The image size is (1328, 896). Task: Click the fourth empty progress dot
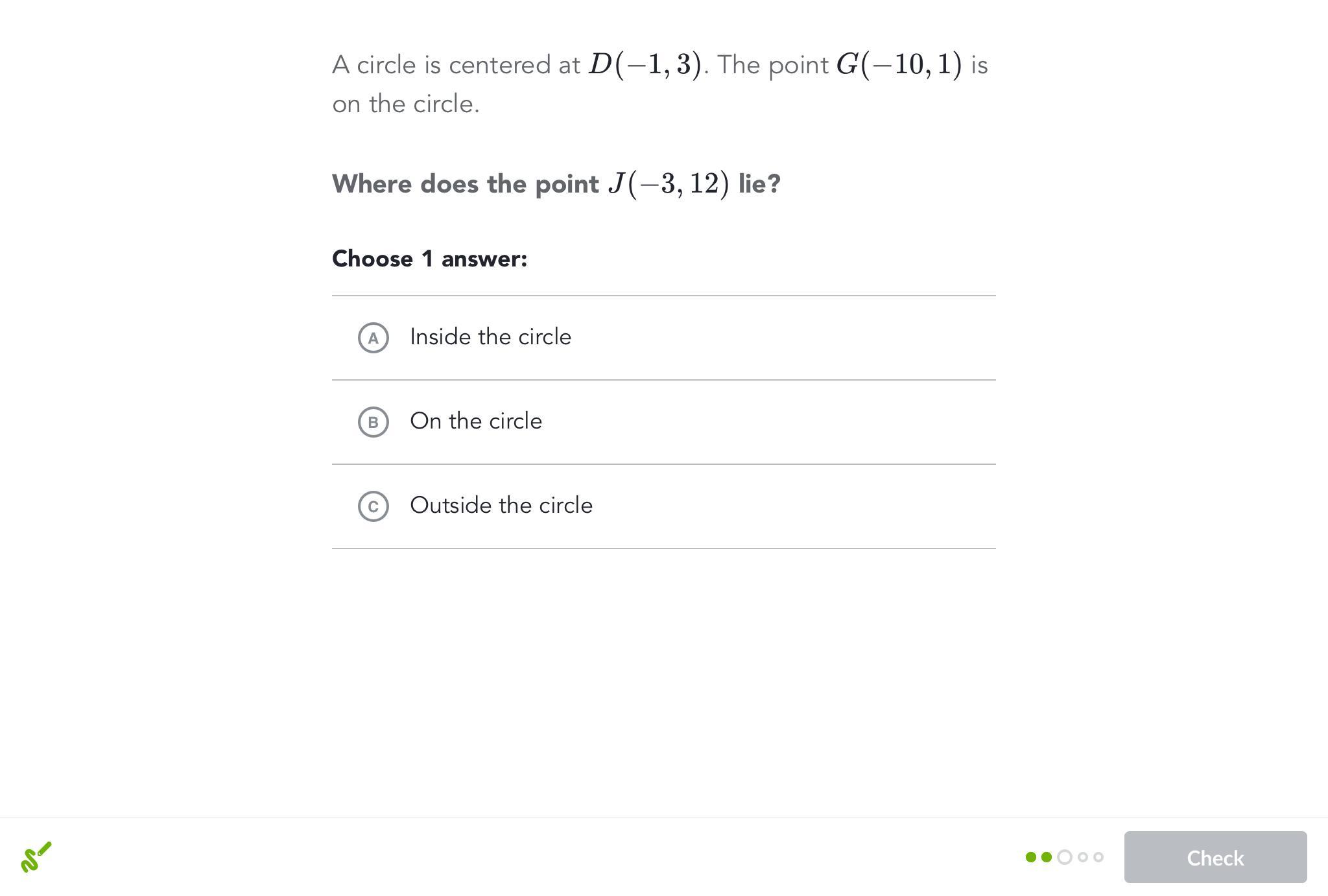(x=1083, y=857)
